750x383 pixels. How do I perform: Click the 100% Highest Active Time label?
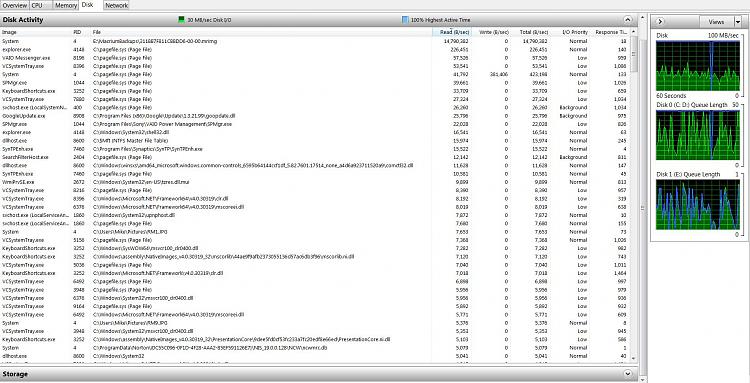[441, 20]
